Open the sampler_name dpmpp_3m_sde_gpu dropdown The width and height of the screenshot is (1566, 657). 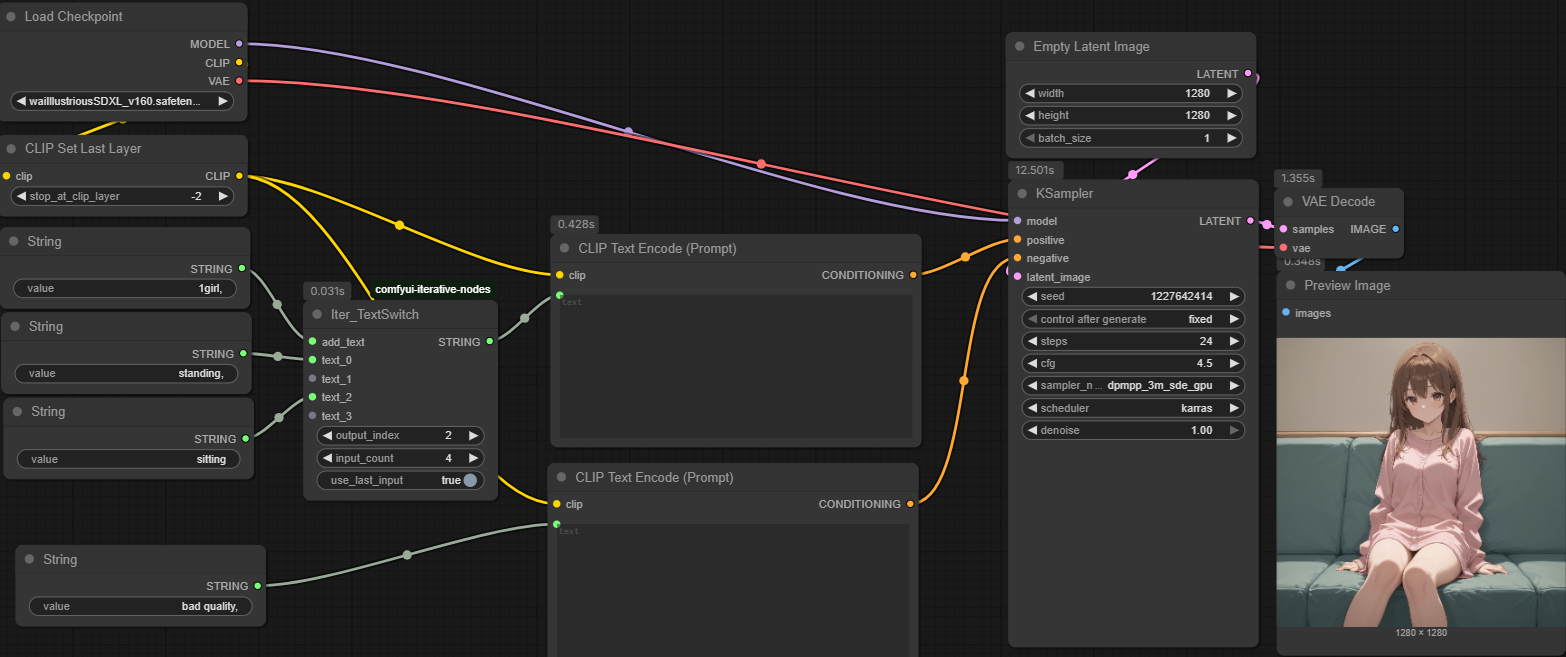click(1132, 385)
